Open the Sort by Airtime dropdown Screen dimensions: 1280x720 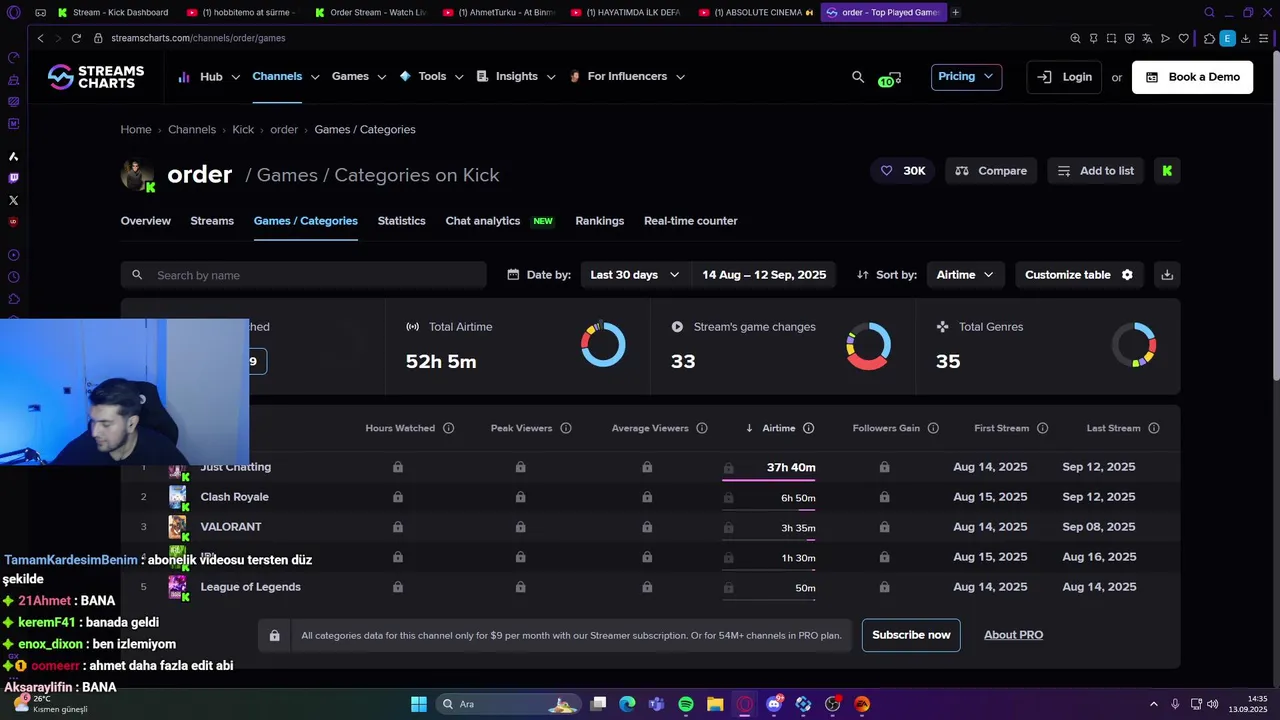965,275
